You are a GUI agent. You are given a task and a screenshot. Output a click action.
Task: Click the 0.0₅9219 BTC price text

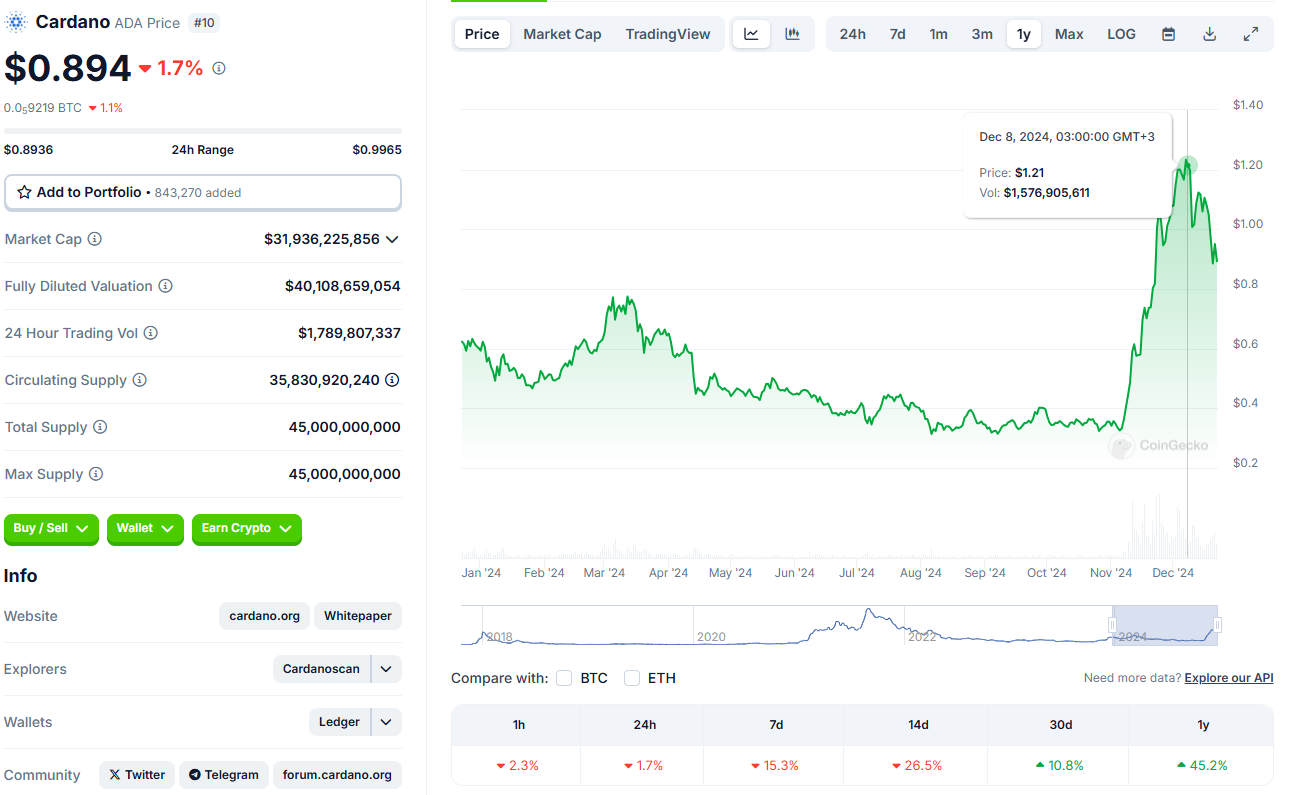pyautogui.click(x=43, y=108)
